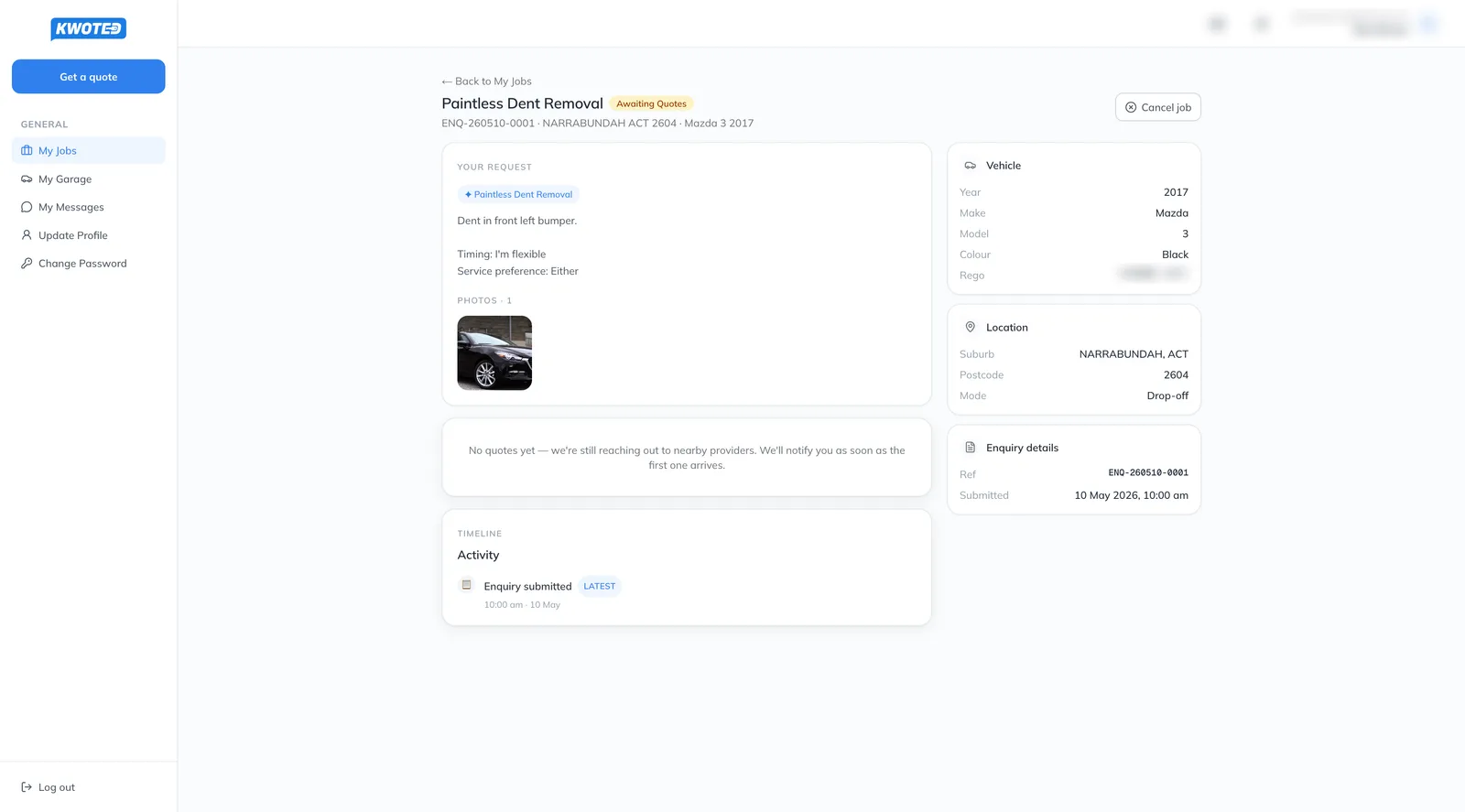Click the GENERAL sidebar section label
Viewport: 1465px width, 812px height.
[44, 125]
